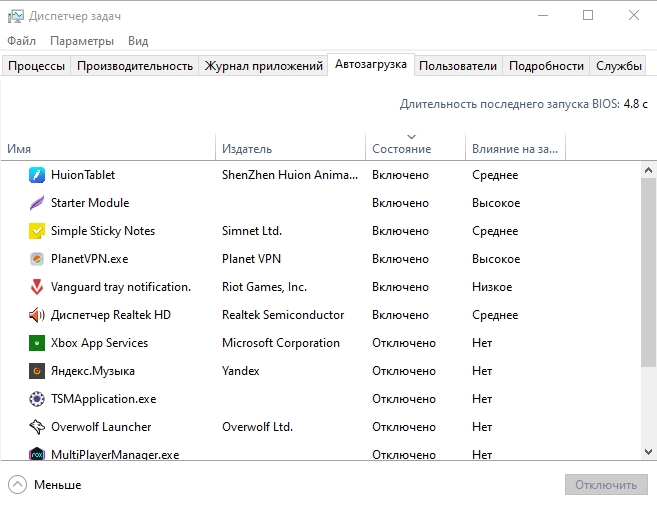Click the HuionTablet app icon
657x509 pixels.
[37, 175]
